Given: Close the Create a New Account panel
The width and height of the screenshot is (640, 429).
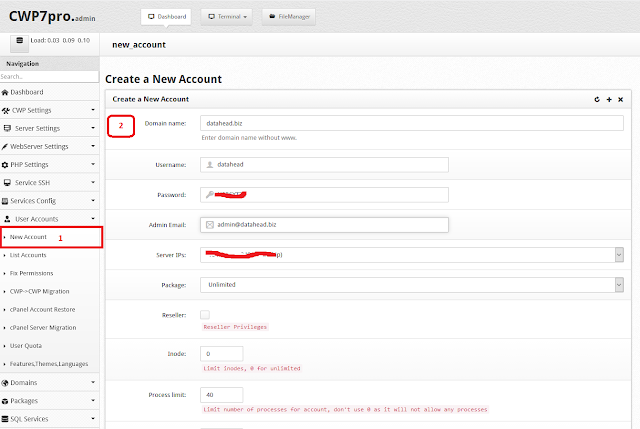Looking at the screenshot, I should coord(620,100).
